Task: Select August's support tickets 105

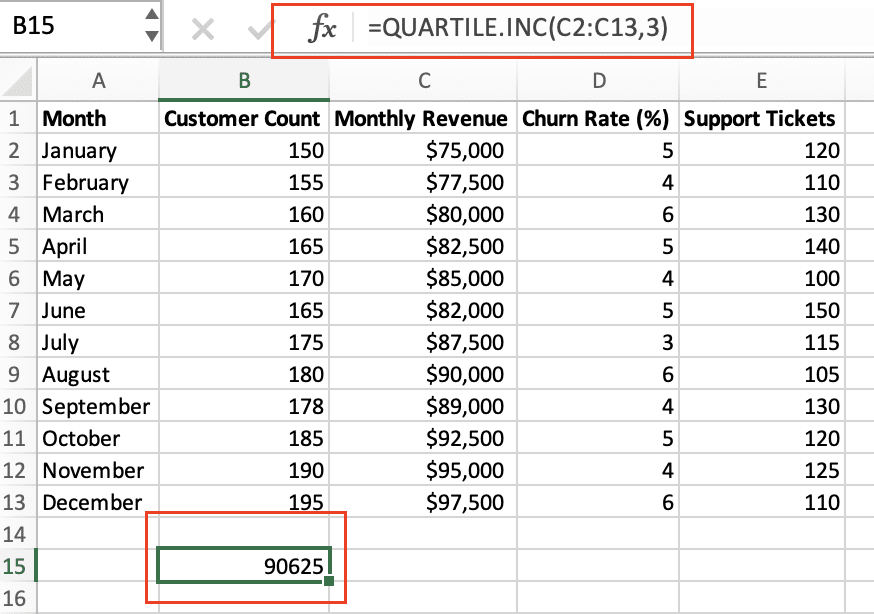Action: [762, 374]
